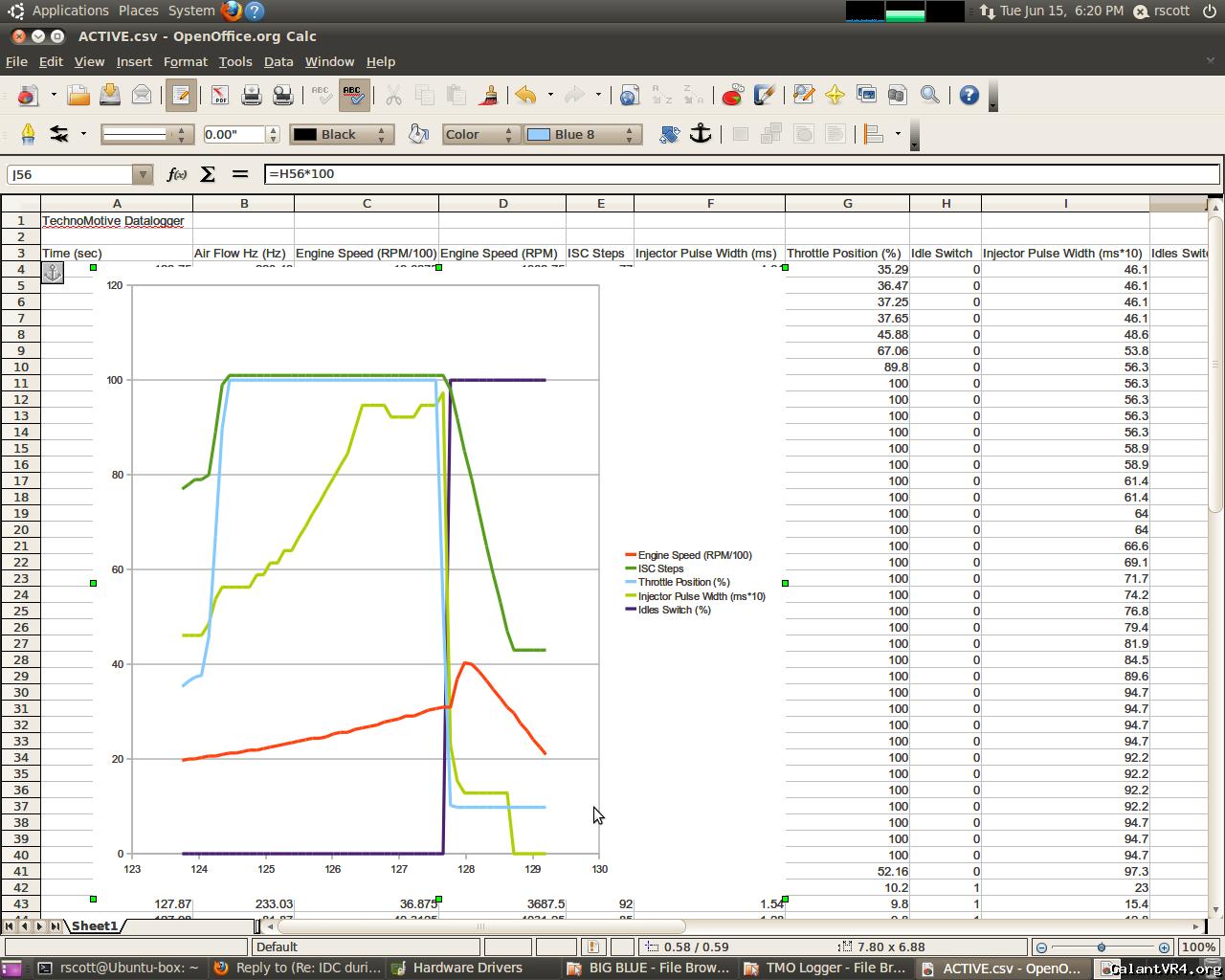Toggle the Hyperlink toolbar button
The width and height of the screenshot is (1225, 980).
(x=629, y=95)
